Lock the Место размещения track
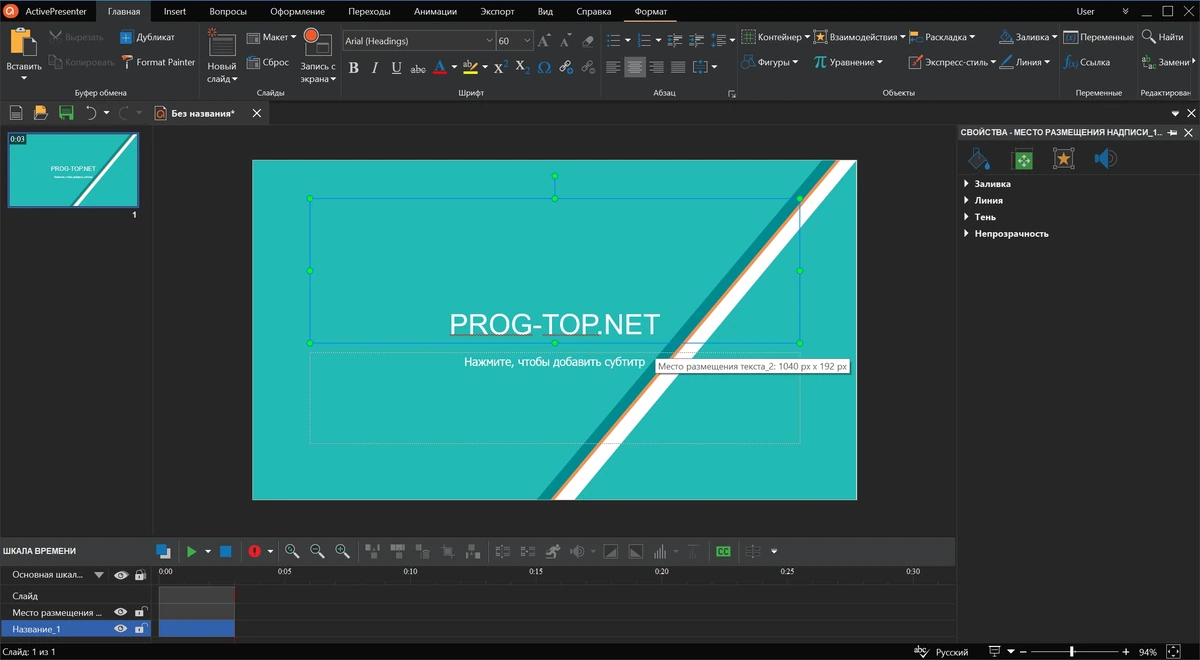The height and width of the screenshot is (660, 1200). pos(141,612)
